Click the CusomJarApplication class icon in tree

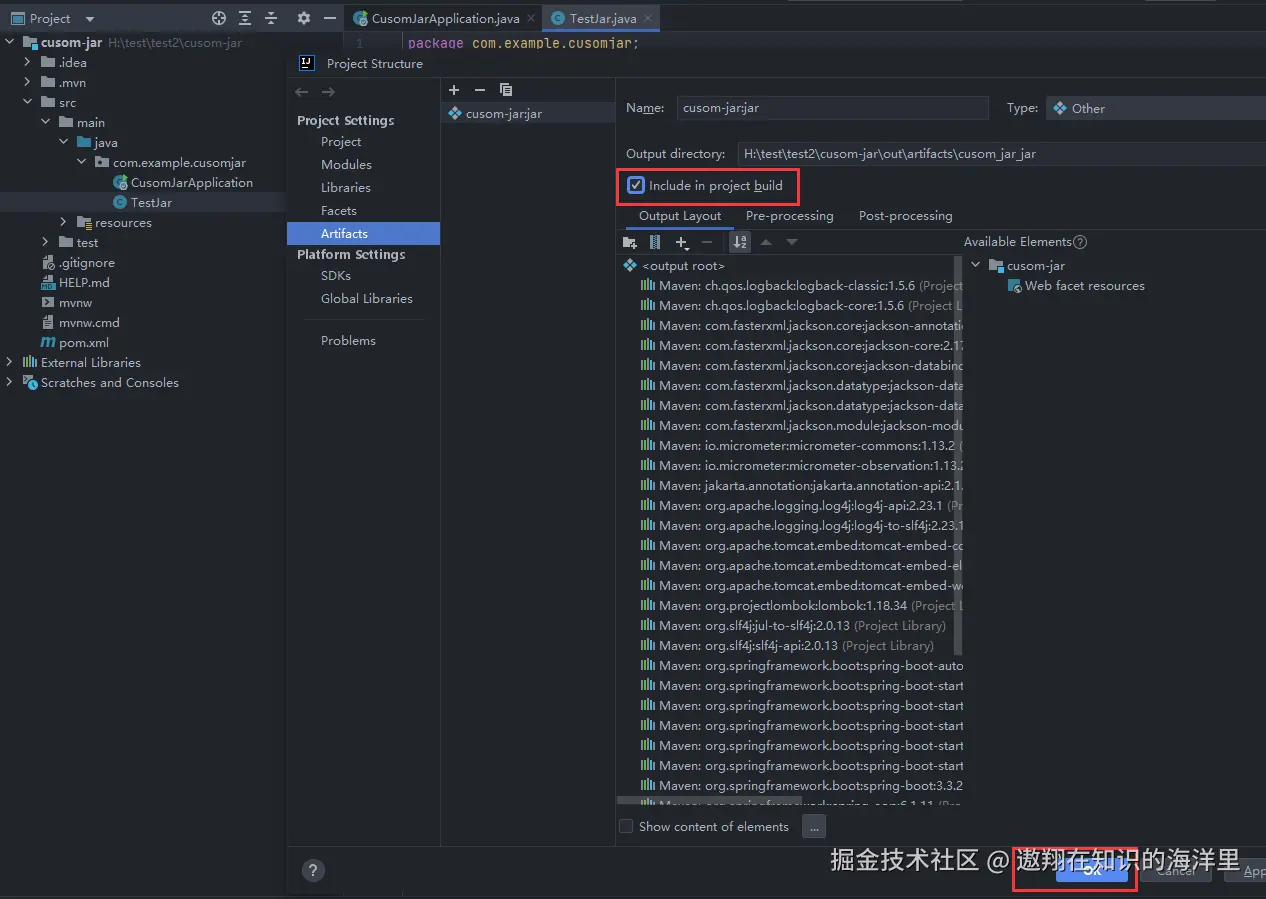121,183
